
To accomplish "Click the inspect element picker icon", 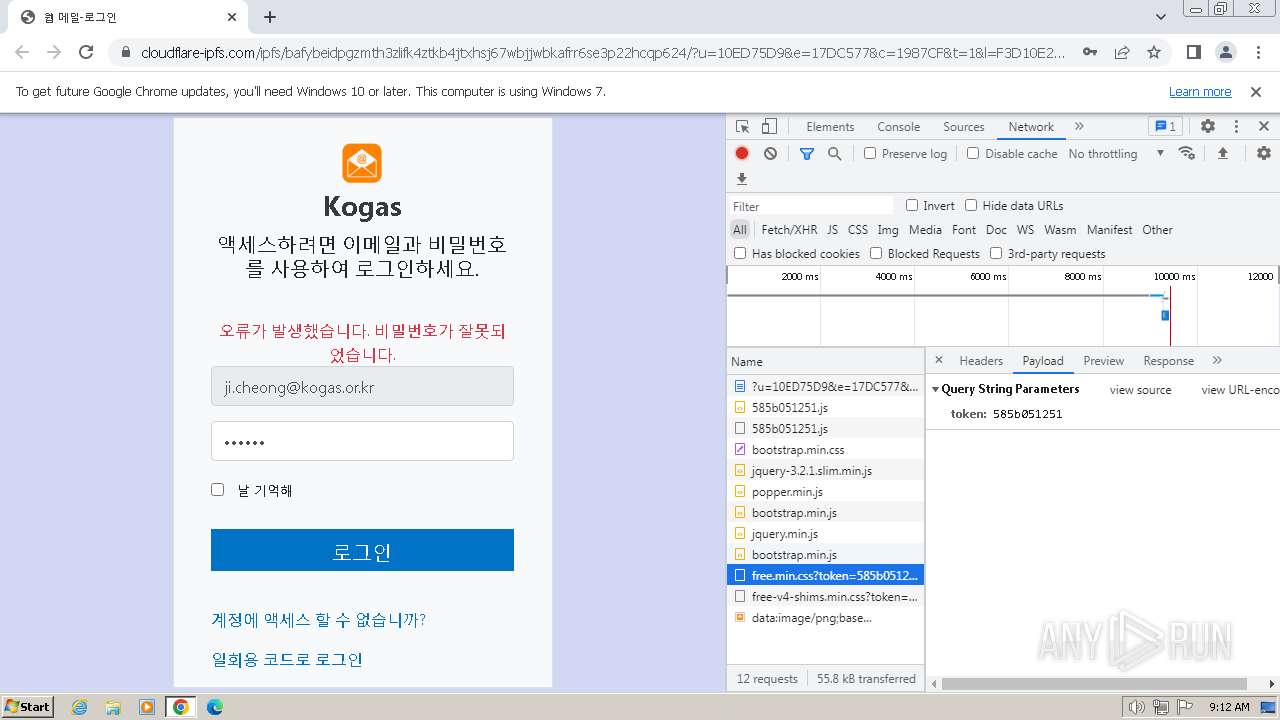I will click(742, 127).
